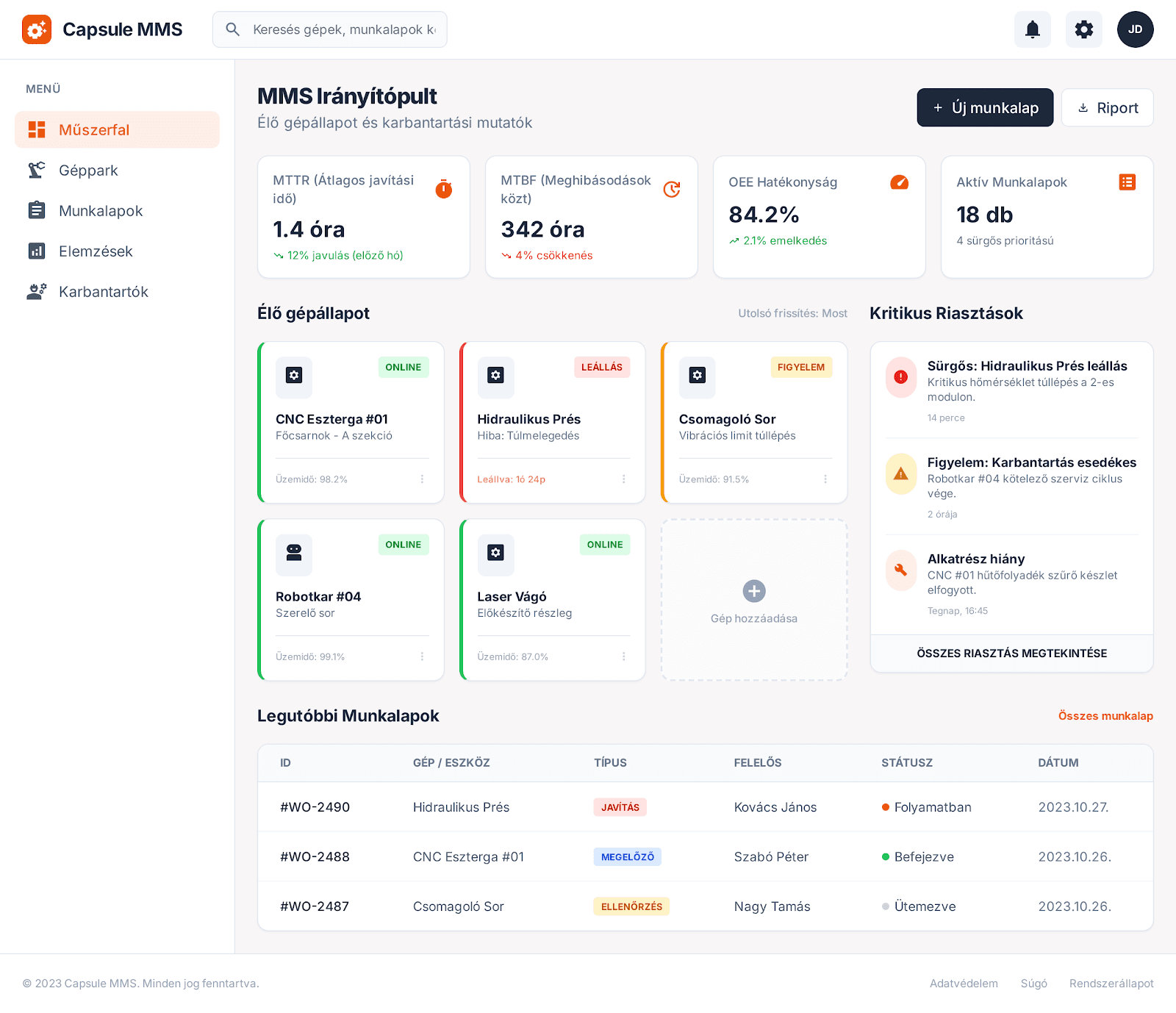Click the Capsule MMS logo icon

point(37,29)
